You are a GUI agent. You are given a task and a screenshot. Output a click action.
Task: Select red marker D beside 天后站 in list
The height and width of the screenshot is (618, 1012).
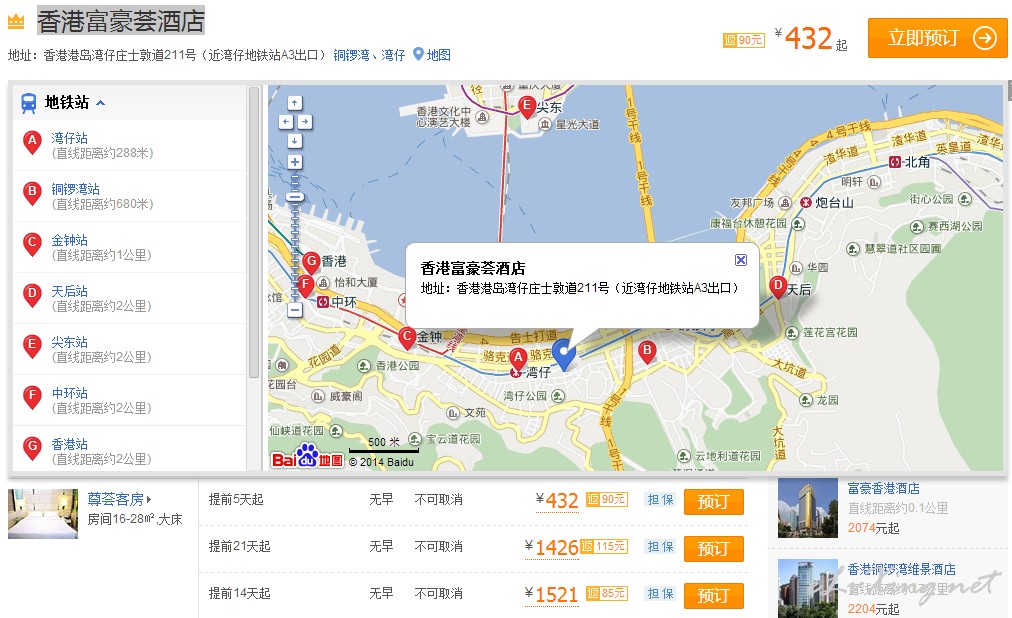(32, 295)
